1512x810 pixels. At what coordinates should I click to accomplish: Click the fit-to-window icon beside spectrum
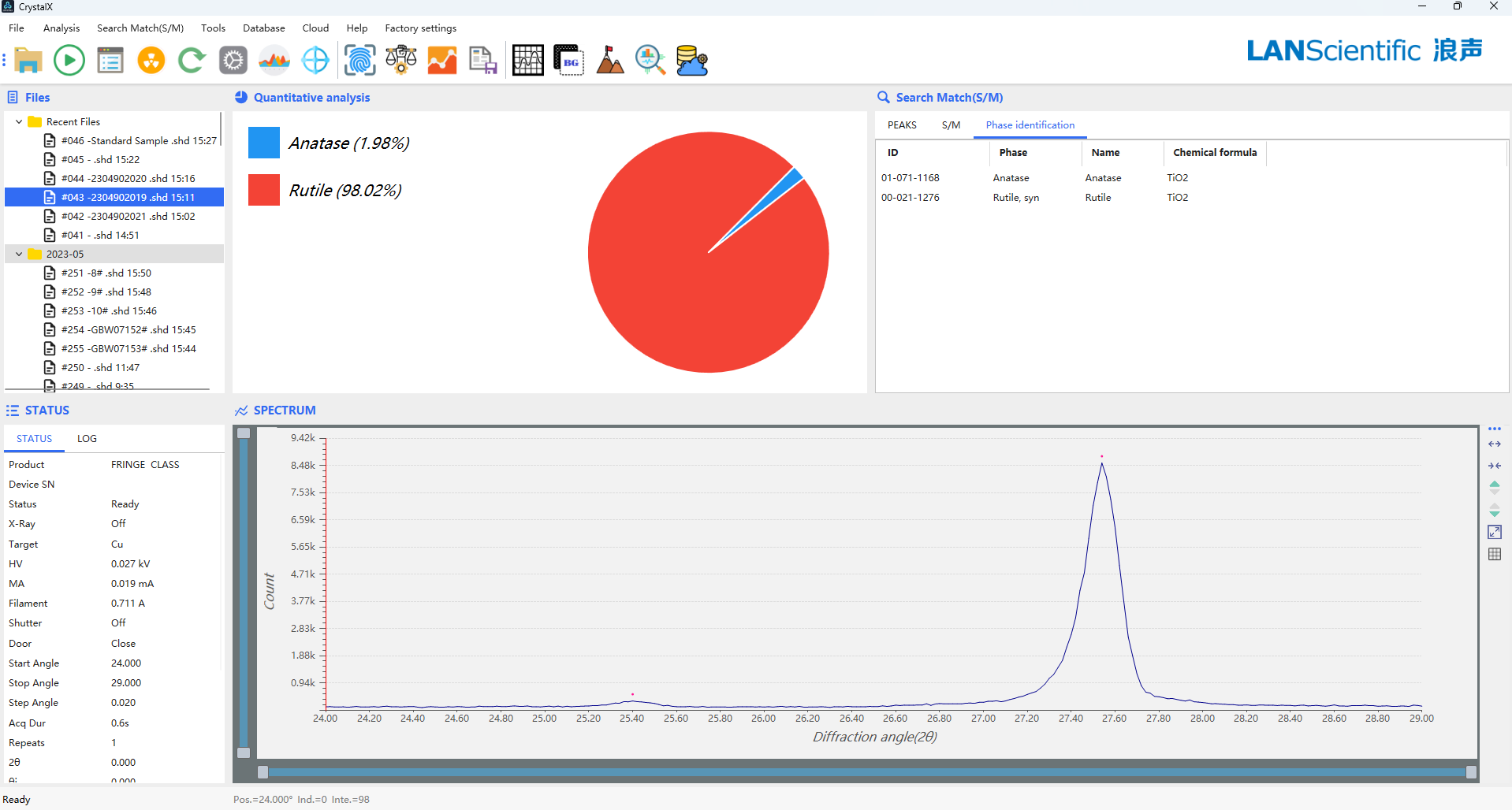(1494, 533)
